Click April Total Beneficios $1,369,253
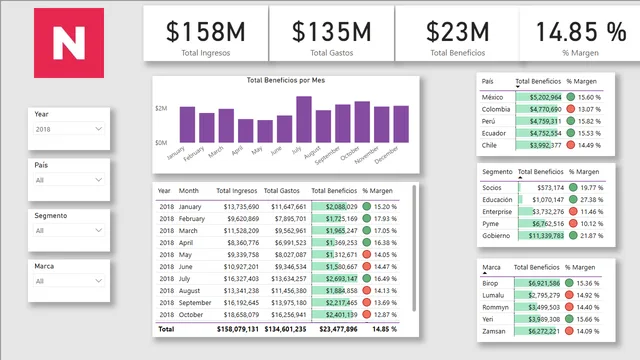Image resolution: width=640 pixels, height=360 pixels. tap(341, 242)
